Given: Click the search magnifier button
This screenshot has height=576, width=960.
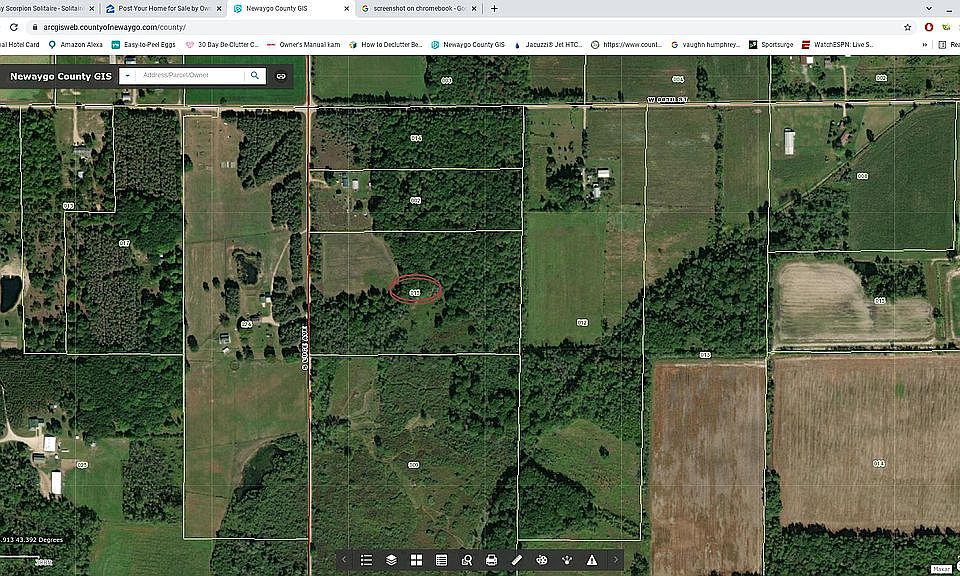Looking at the screenshot, I should tap(255, 75).
